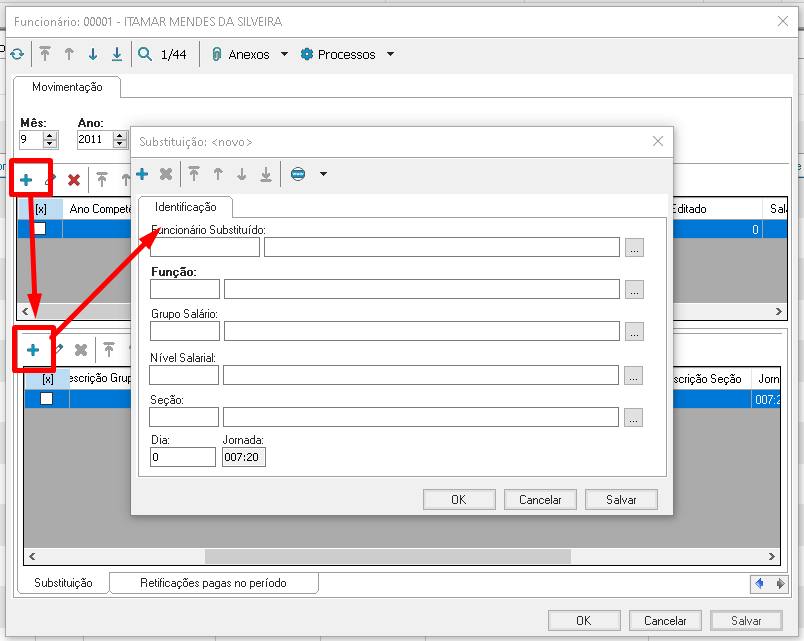Screen dimensions: 804x641
Task: Click plus icon in Substituição dialog toolbar
Action: [x=142, y=174]
